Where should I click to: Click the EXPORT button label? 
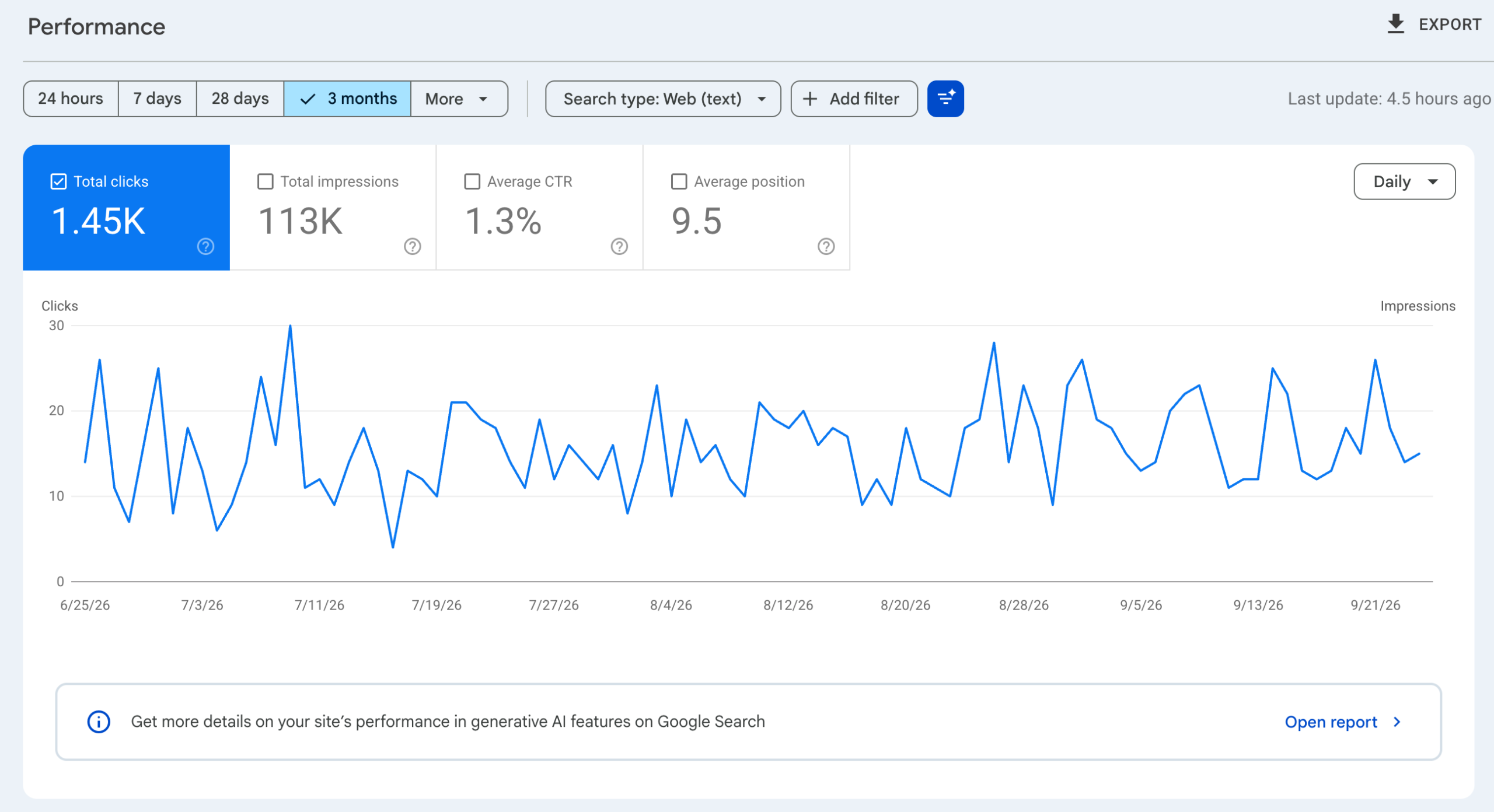(1450, 24)
